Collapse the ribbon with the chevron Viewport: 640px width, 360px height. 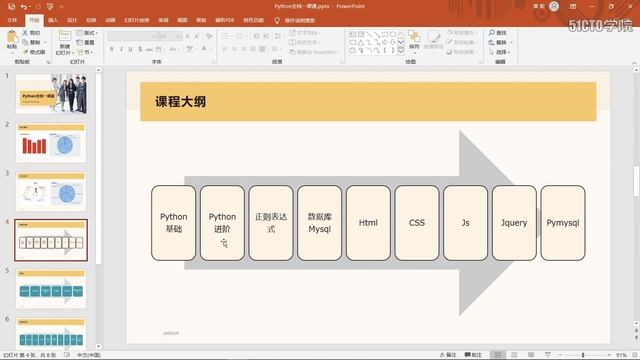point(634,63)
